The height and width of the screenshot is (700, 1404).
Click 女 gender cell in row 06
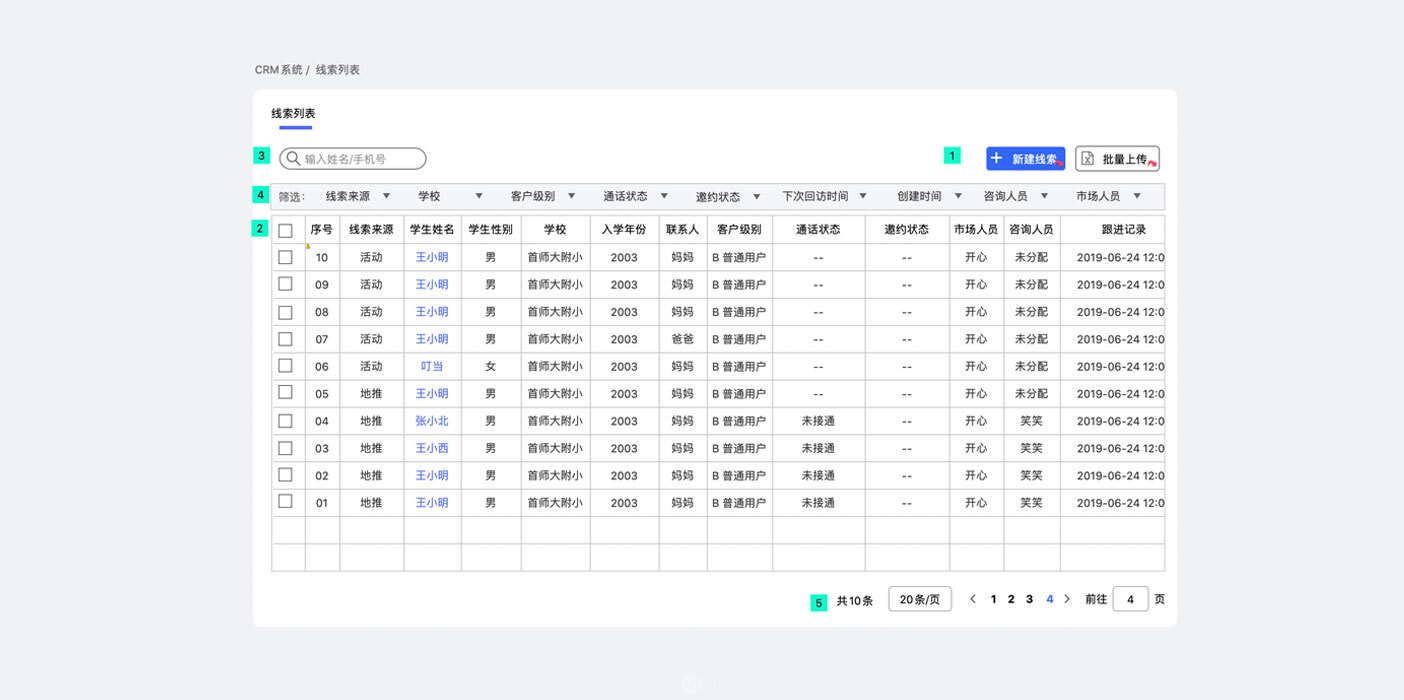click(490, 366)
